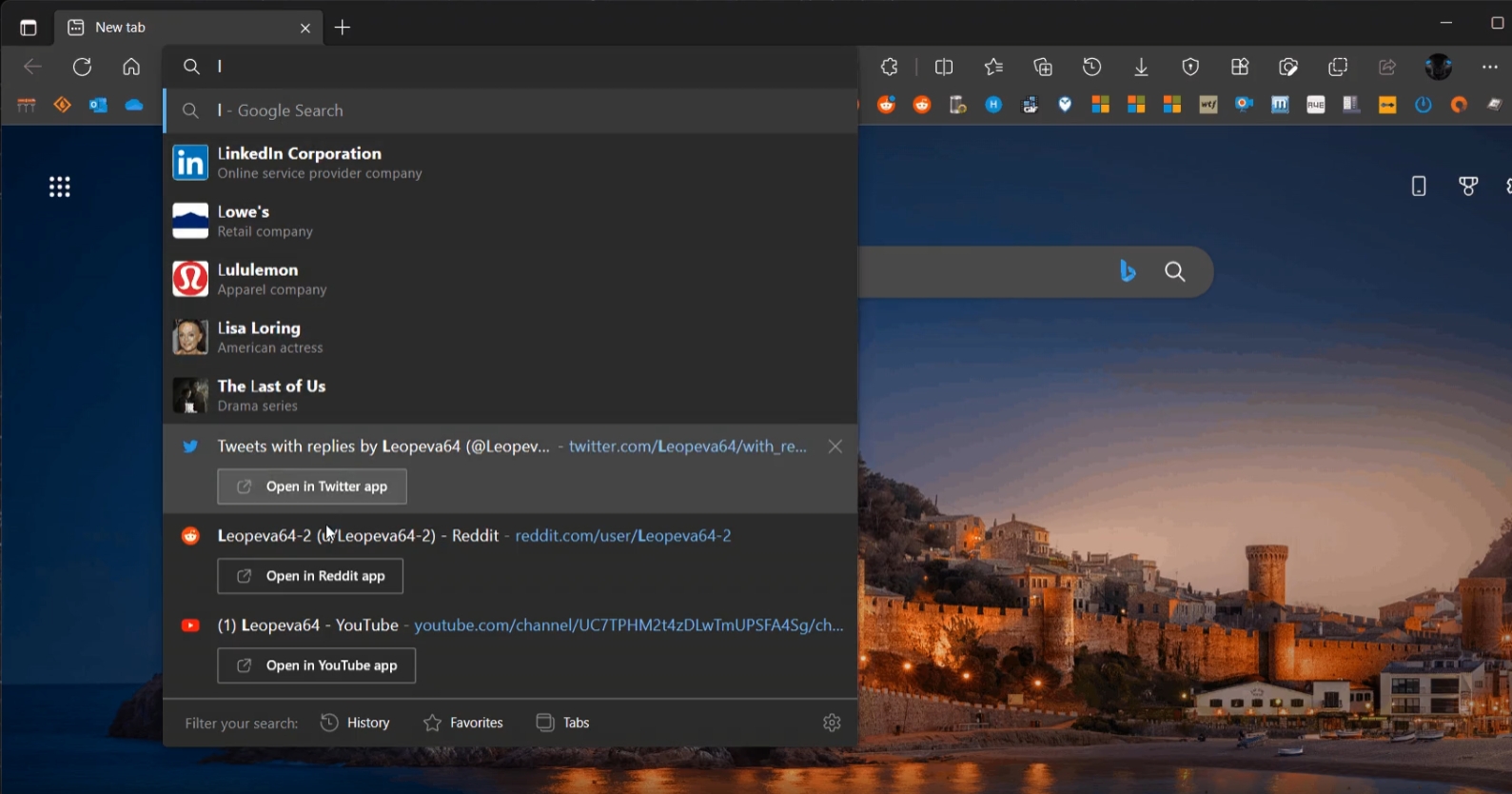Open the mobile phone icon on page
1512x794 pixels.
click(1419, 187)
